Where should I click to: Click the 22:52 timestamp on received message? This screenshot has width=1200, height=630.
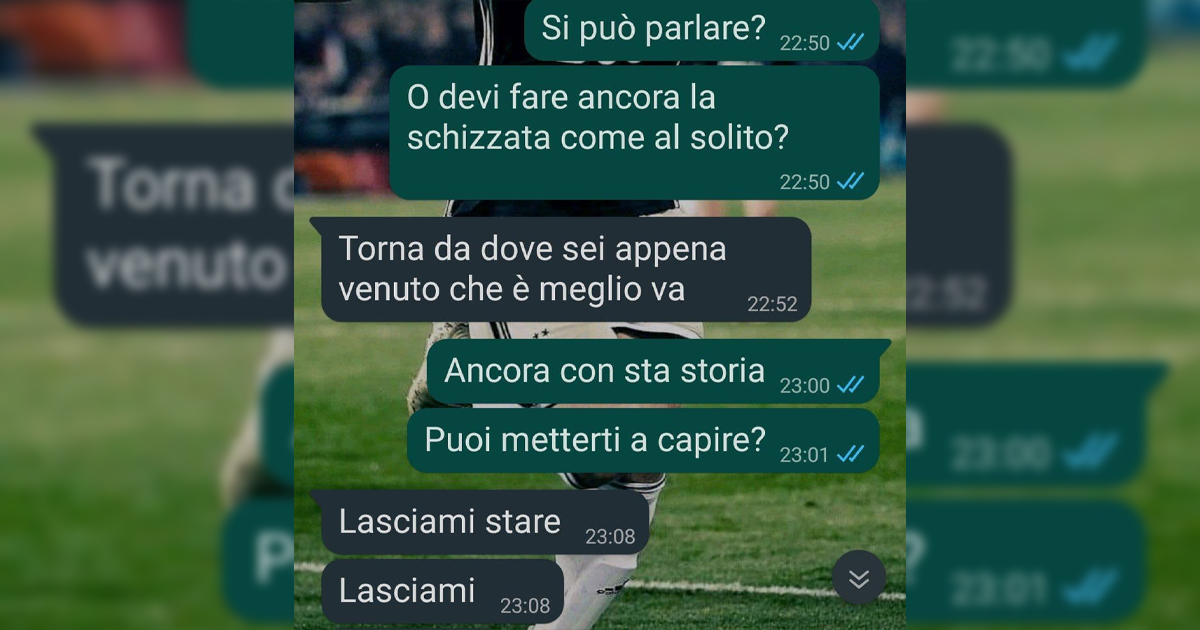[x=772, y=305]
